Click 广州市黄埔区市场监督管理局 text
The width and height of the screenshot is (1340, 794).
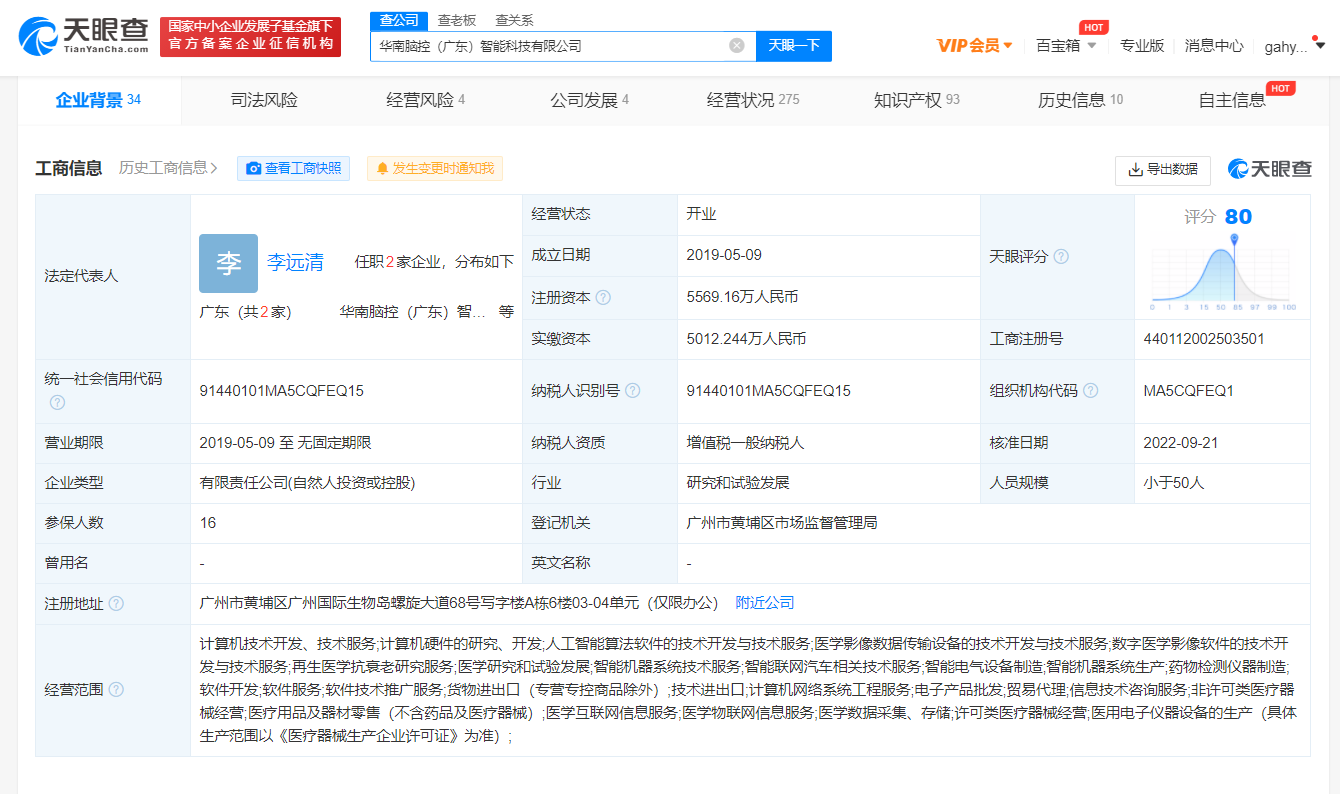coord(782,523)
